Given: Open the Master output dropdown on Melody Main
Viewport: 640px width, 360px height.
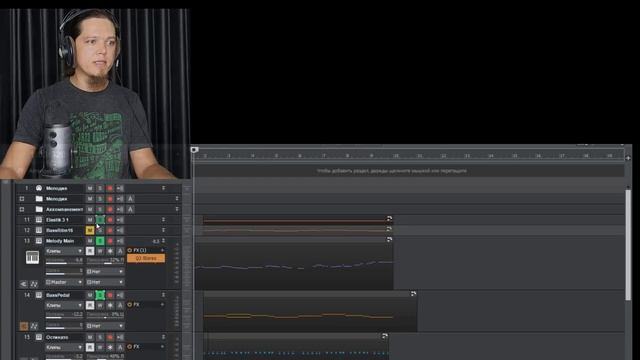Looking at the screenshot, I should pyautogui.click(x=64, y=282).
